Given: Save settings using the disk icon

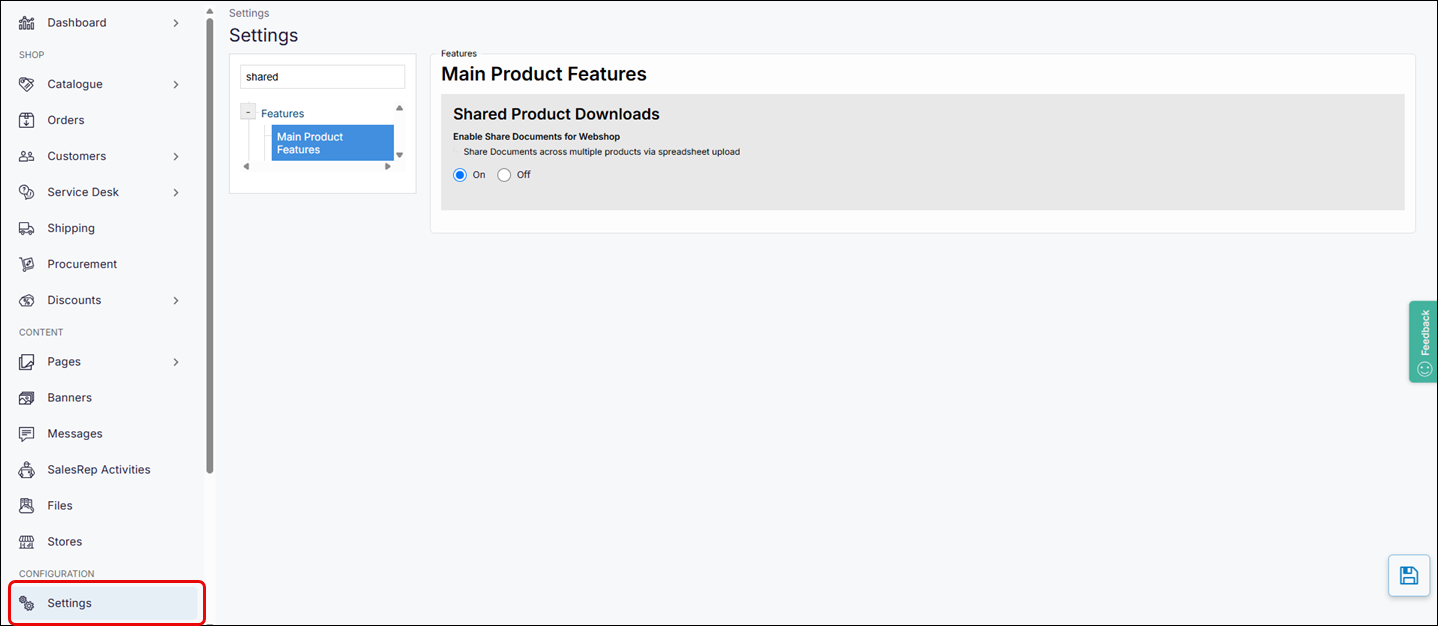Looking at the screenshot, I should pyautogui.click(x=1408, y=575).
